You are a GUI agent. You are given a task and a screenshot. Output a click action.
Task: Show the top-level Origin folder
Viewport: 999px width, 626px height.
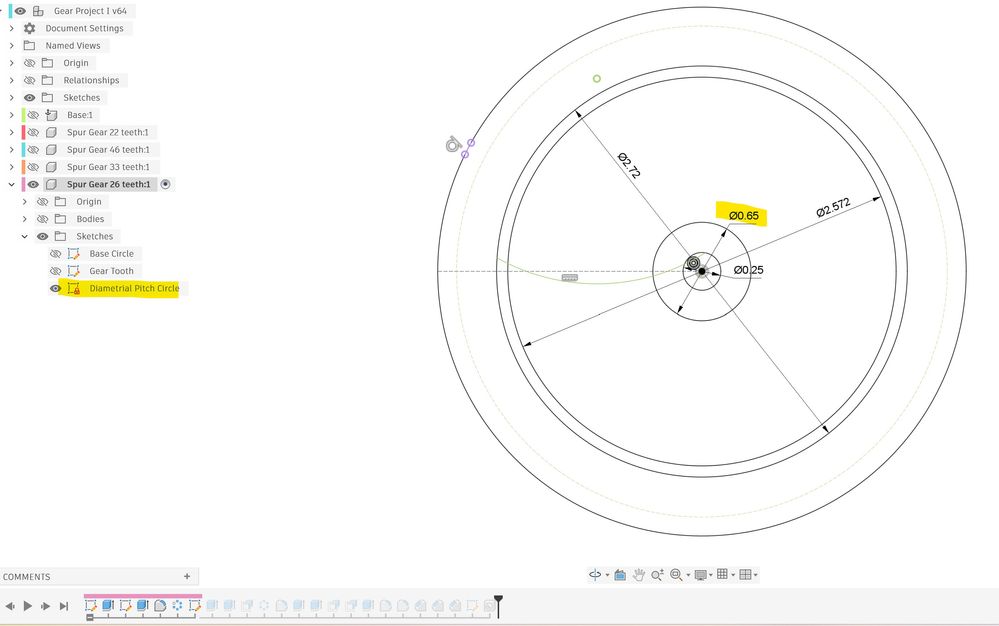pos(29,63)
